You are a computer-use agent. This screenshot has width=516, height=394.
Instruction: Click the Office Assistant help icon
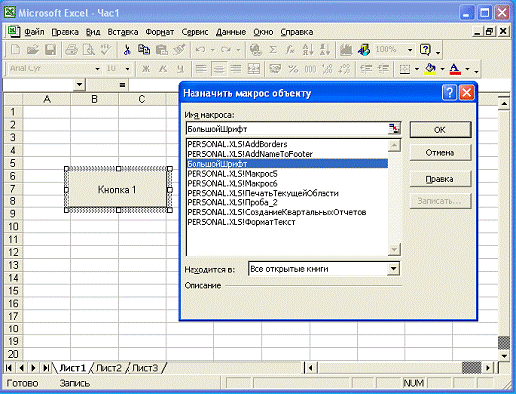(x=426, y=50)
